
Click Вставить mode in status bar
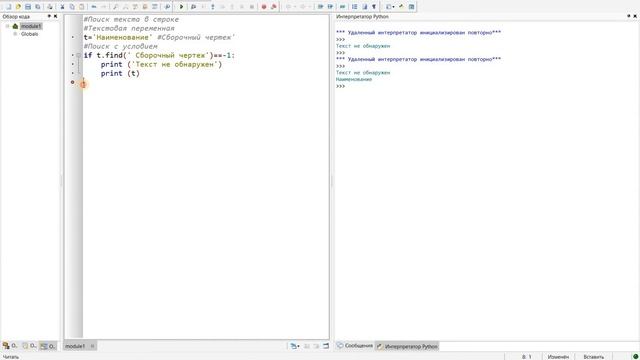[x=593, y=357]
